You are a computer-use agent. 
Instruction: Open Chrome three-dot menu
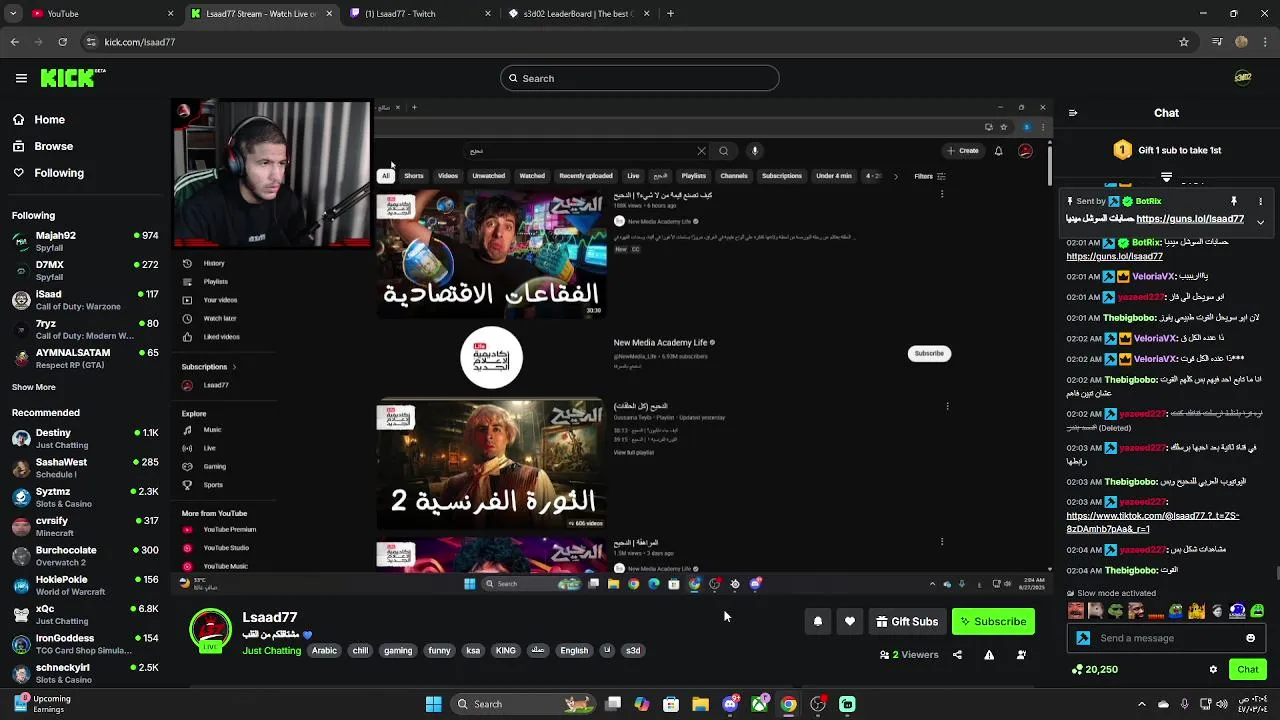click(x=1266, y=42)
